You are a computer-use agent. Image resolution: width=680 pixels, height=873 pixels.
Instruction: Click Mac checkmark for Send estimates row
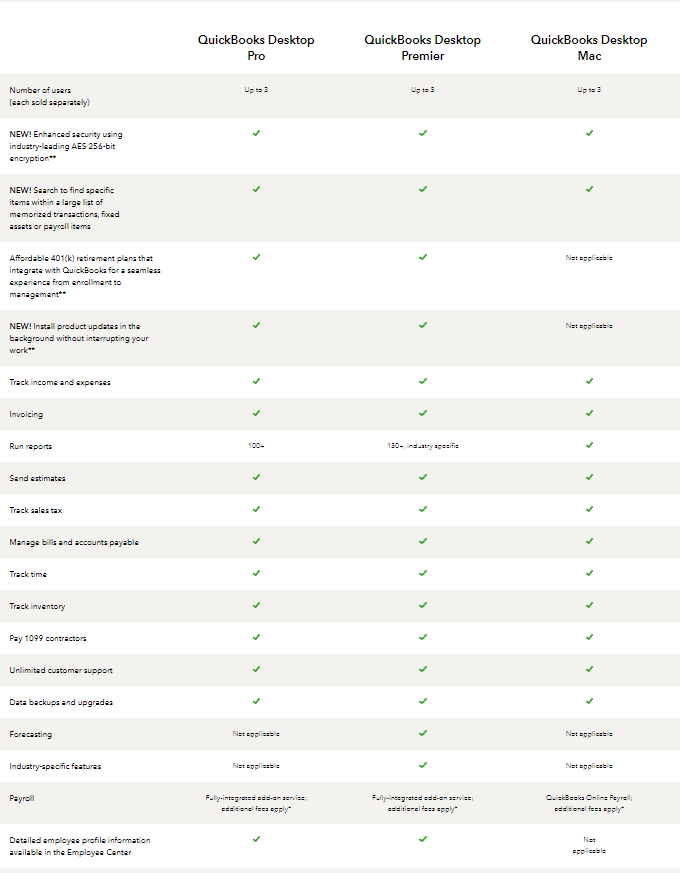click(589, 477)
